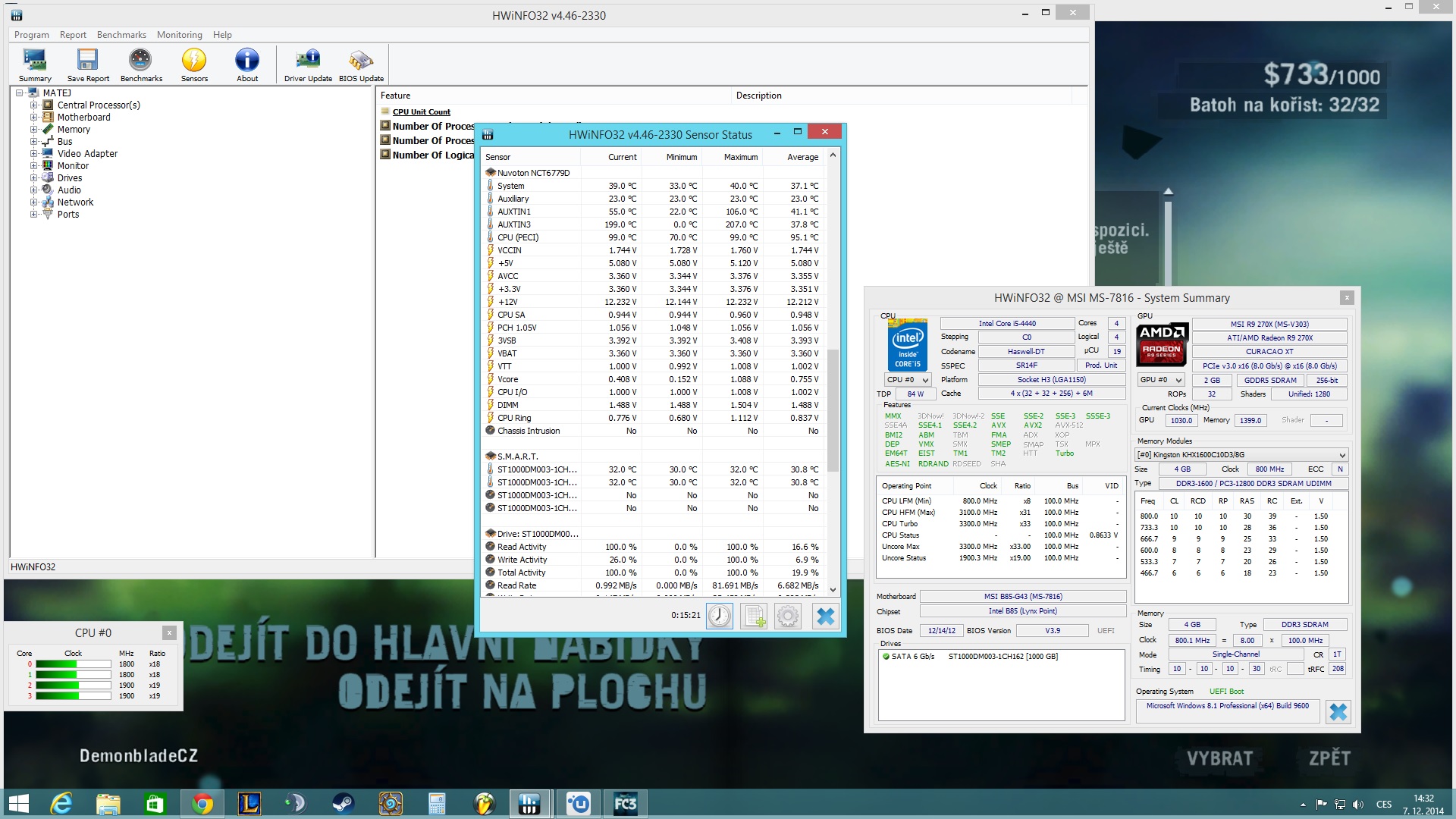Click the Feature column header
1456x819 pixels.
554,96
